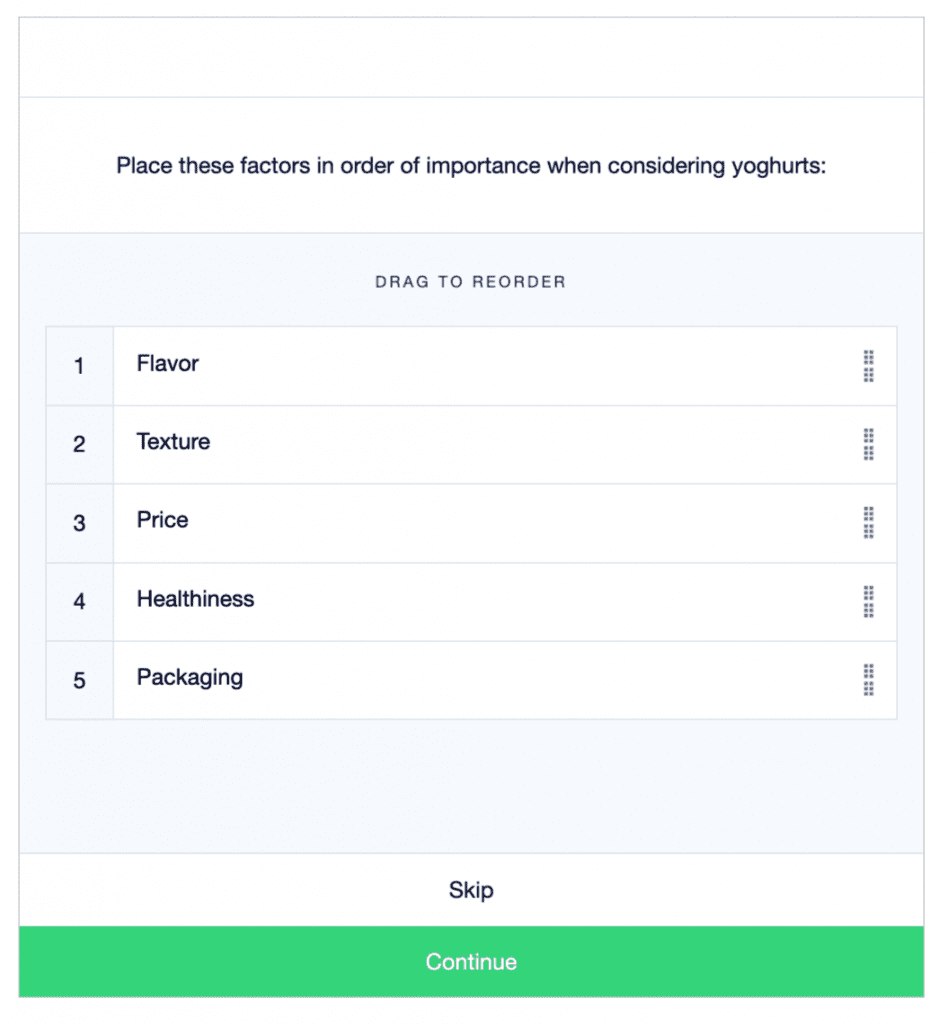
Task: Select the Flavor list item
Action: pyautogui.click(x=400, y=364)
